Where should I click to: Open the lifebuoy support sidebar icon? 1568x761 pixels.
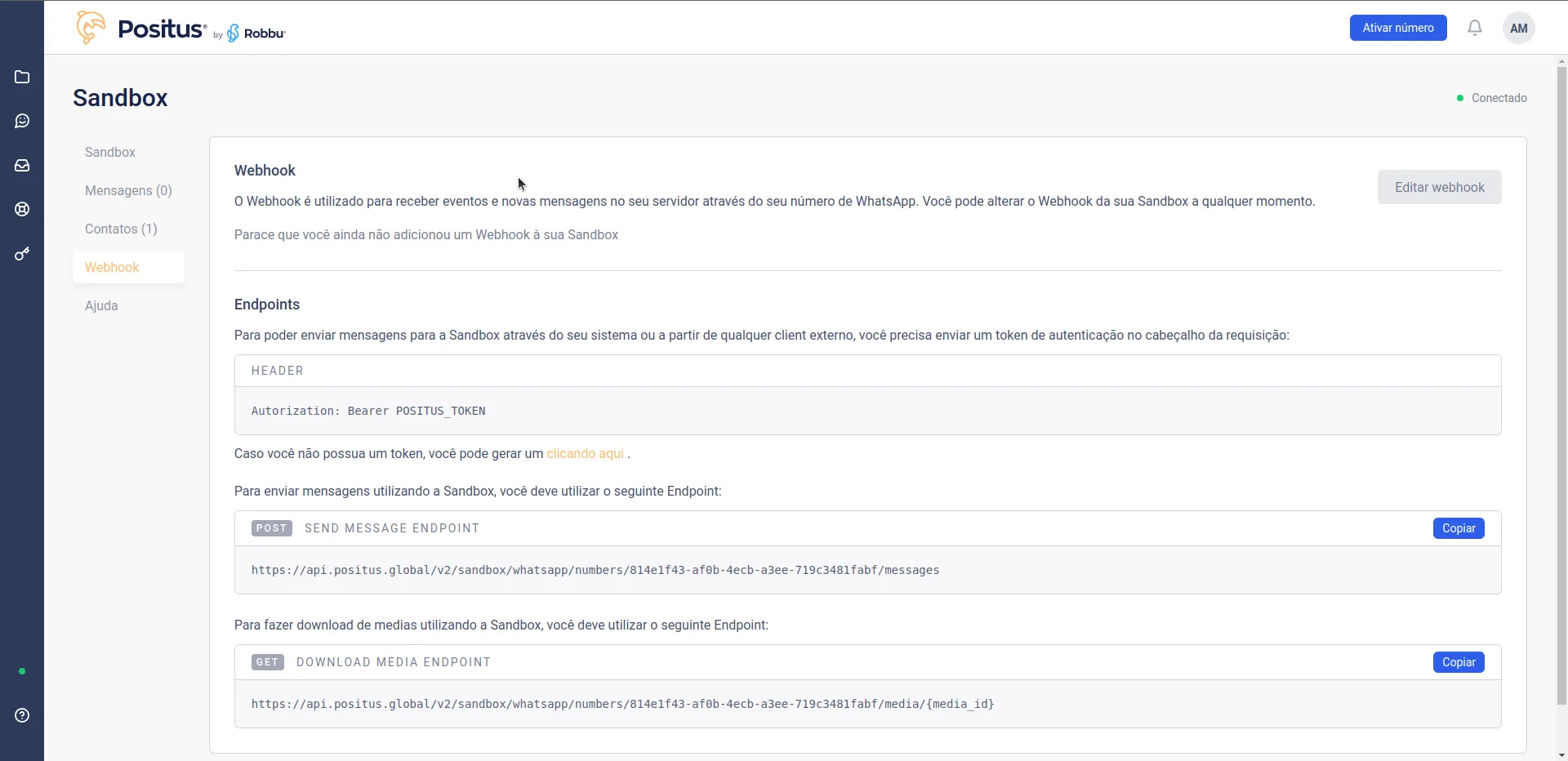click(22, 209)
